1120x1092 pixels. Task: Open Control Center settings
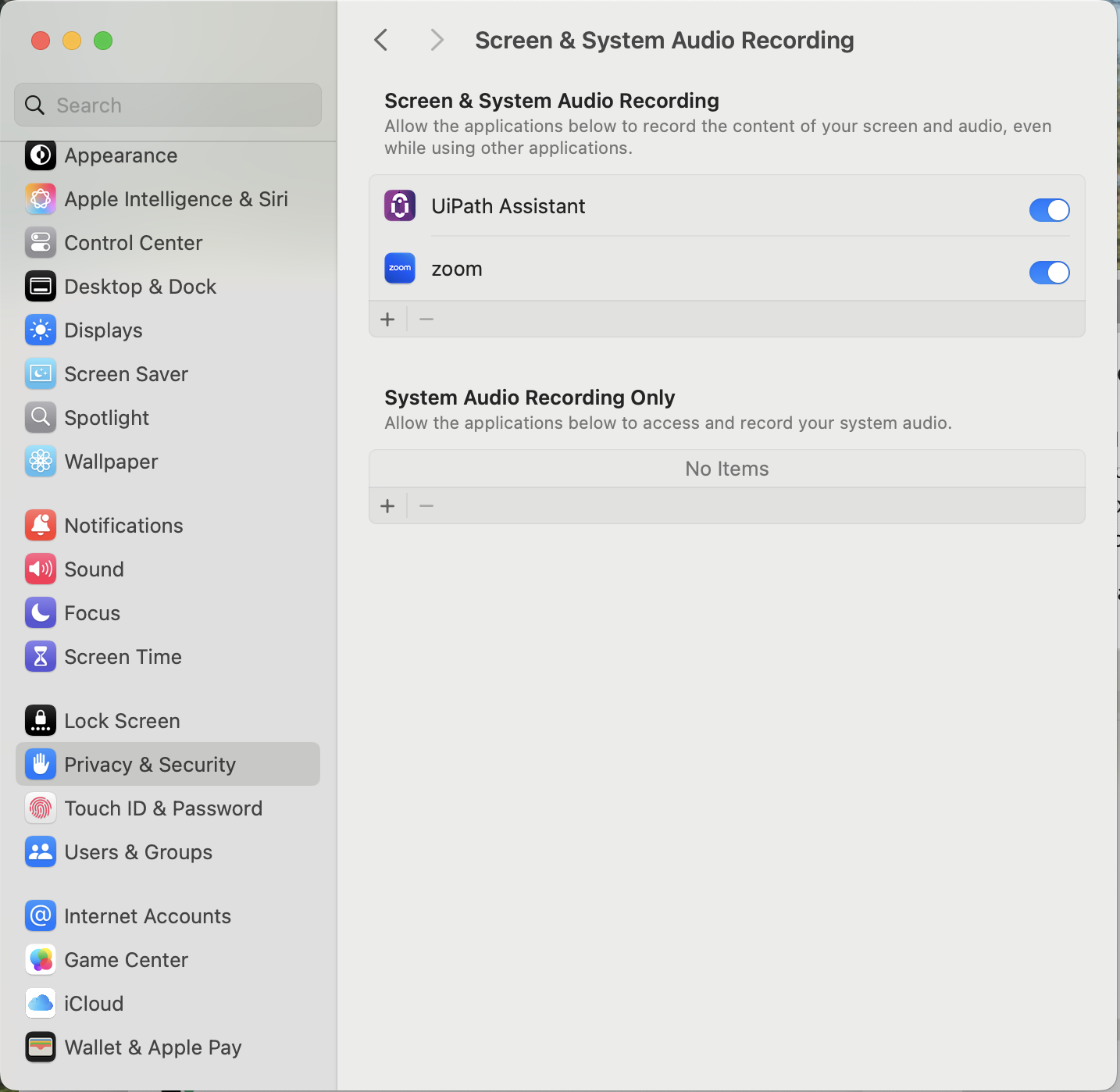tap(133, 243)
